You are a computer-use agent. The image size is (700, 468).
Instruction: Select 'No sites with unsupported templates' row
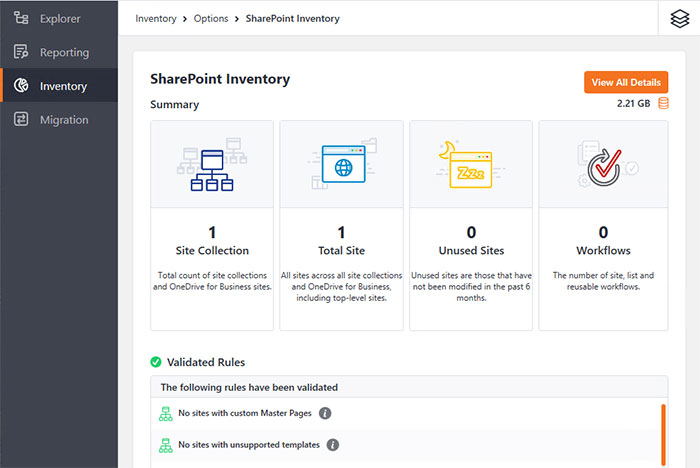[405, 445]
